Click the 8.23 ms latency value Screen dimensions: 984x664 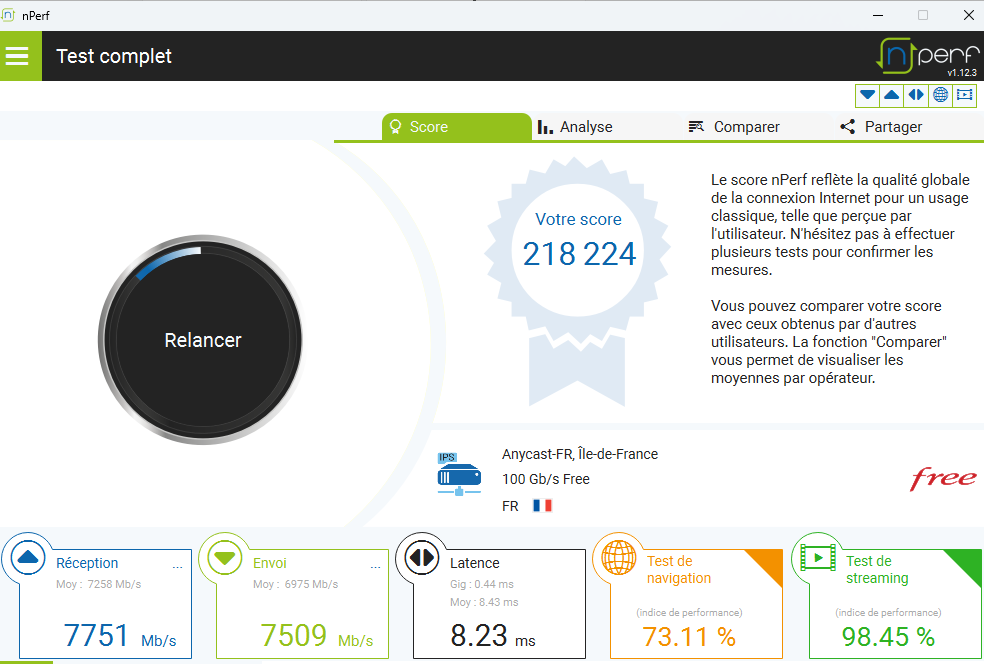pyautogui.click(x=493, y=636)
